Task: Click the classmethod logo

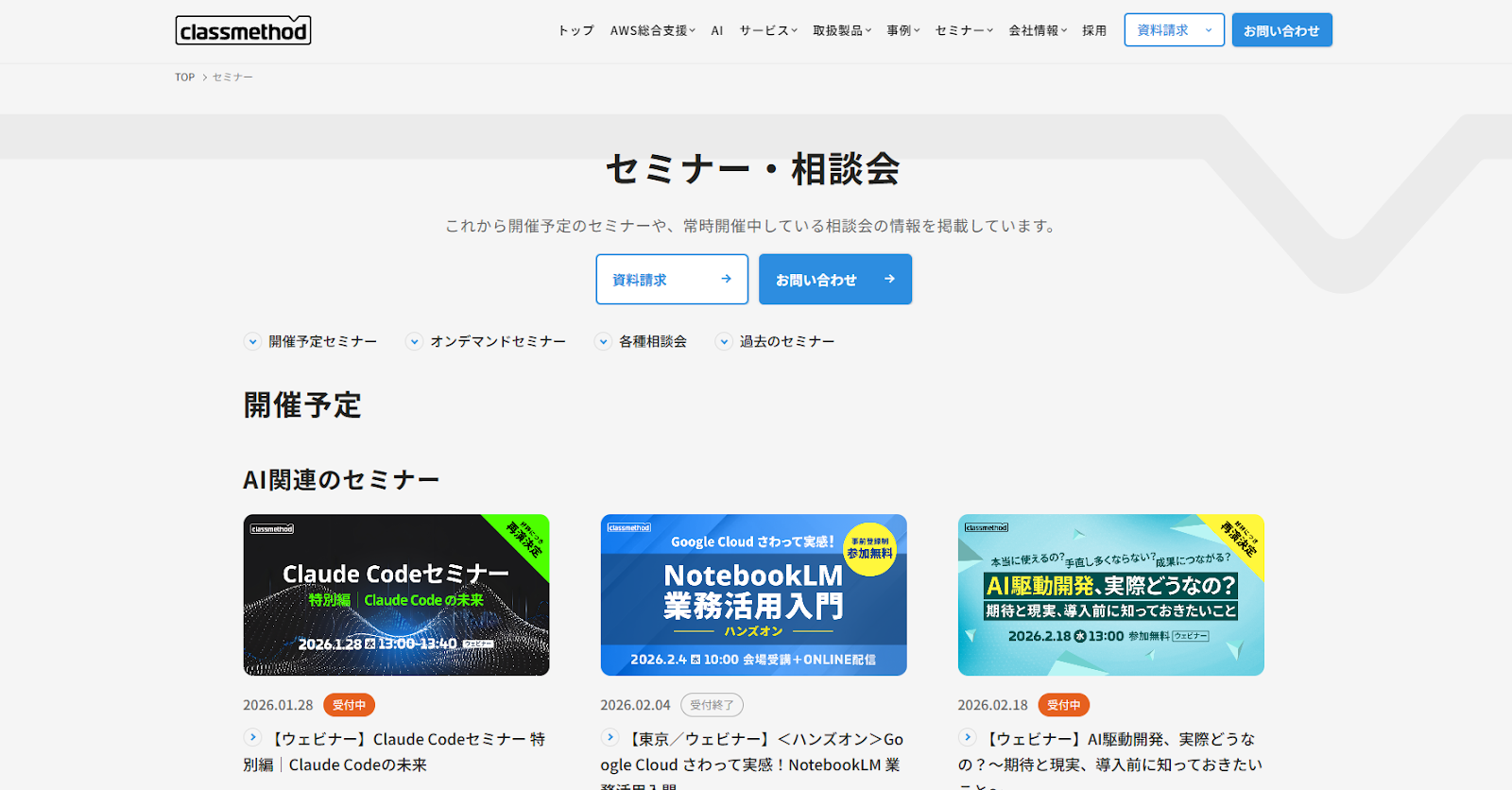Action: click(243, 30)
